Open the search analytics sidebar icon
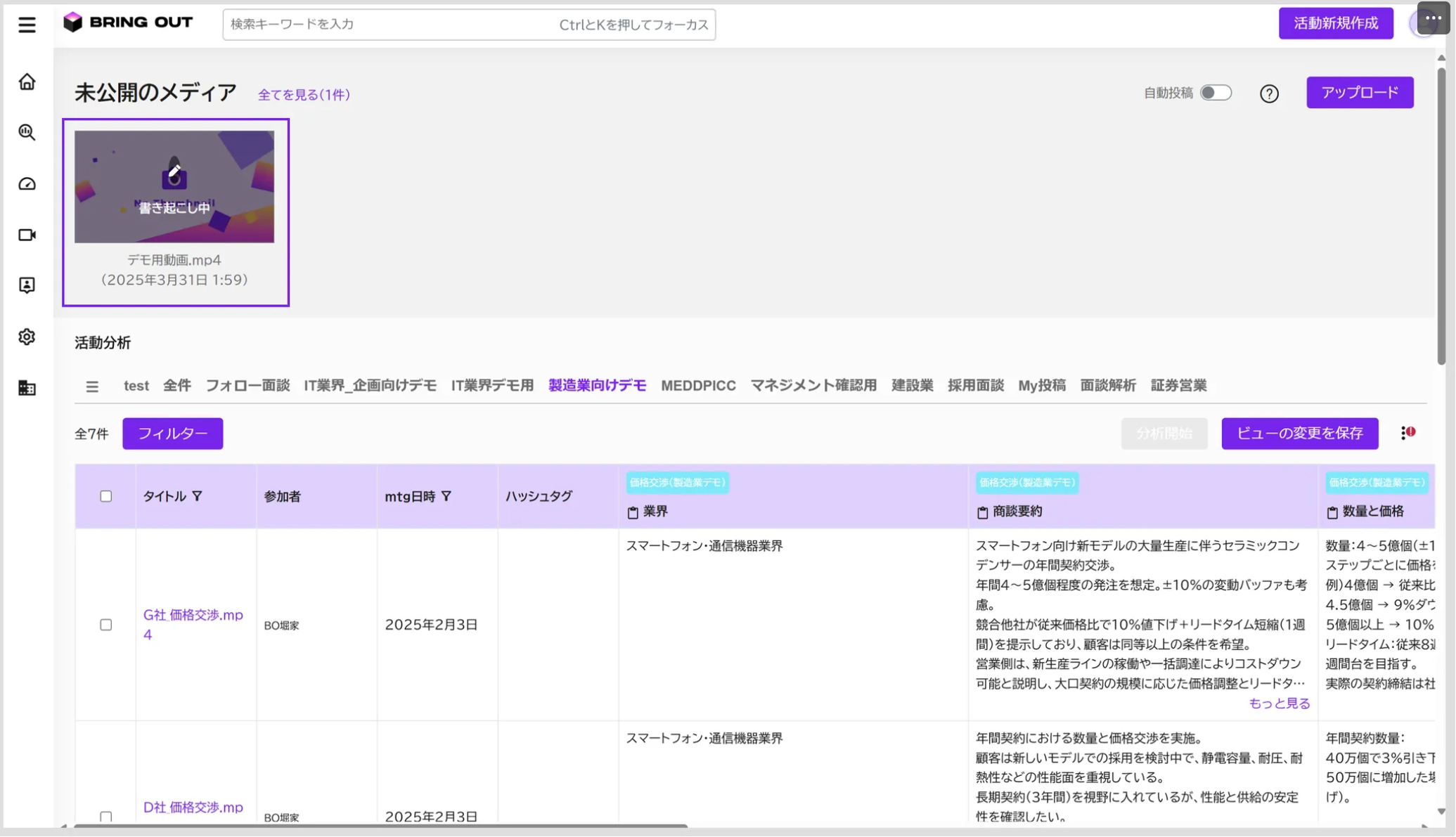 point(27,132)
